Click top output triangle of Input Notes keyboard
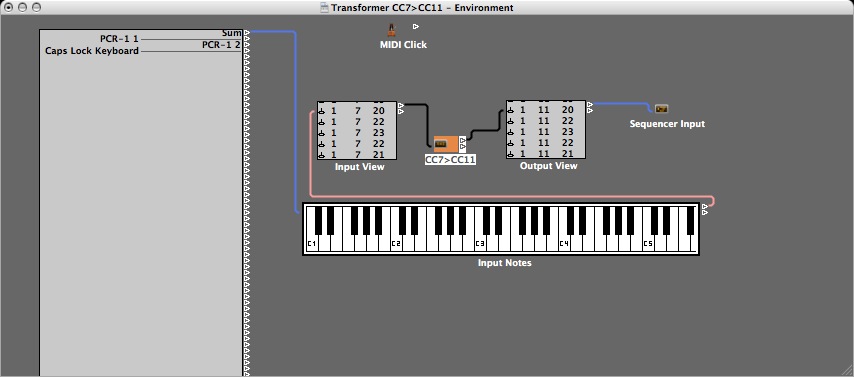This screenshot has width=854, height=377. click(705, 206)
